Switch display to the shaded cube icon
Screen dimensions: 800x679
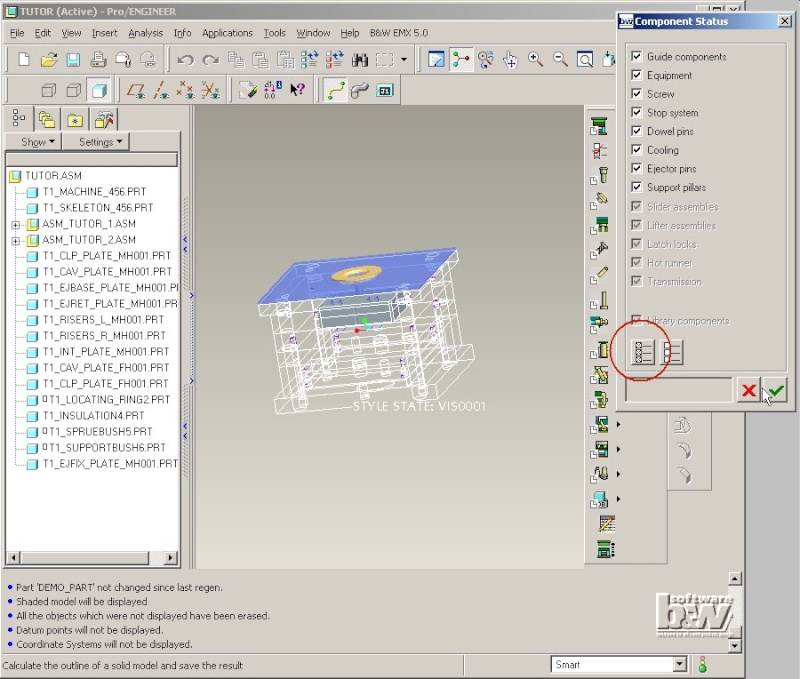pos(99,91)
